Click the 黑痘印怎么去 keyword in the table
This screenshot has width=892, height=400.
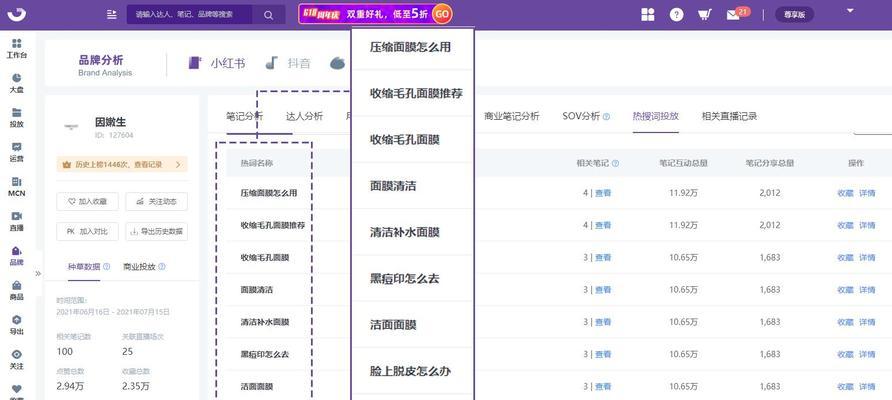point(265,354)
